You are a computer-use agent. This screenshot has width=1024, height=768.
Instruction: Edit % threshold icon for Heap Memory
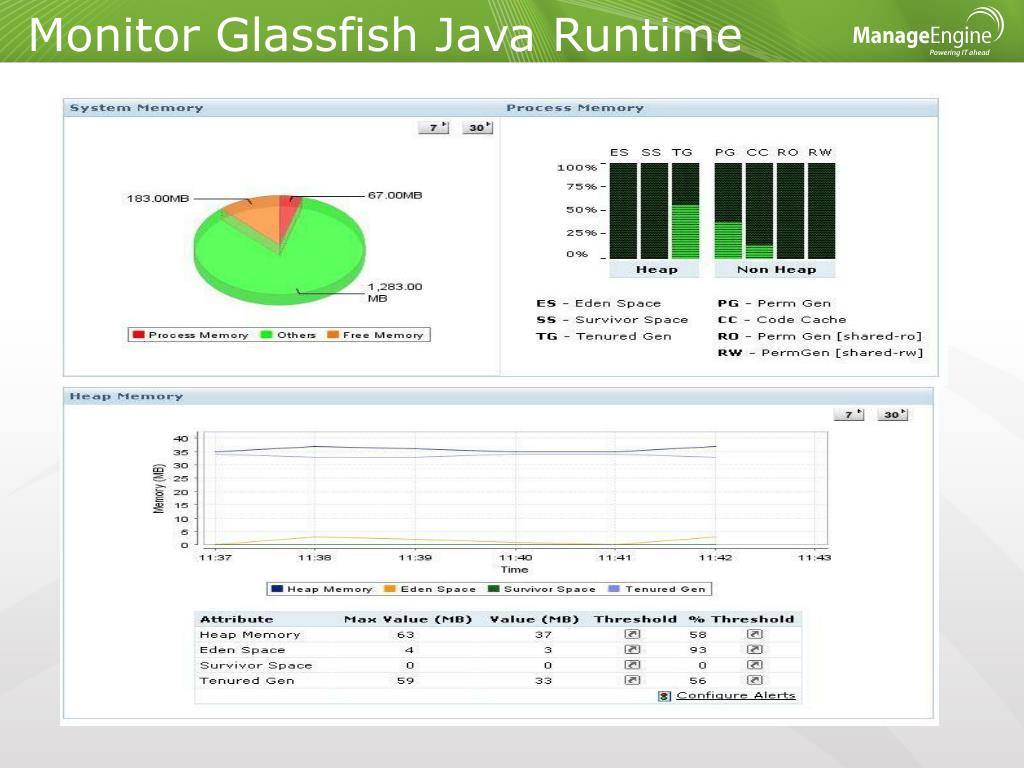click(754, 634)
